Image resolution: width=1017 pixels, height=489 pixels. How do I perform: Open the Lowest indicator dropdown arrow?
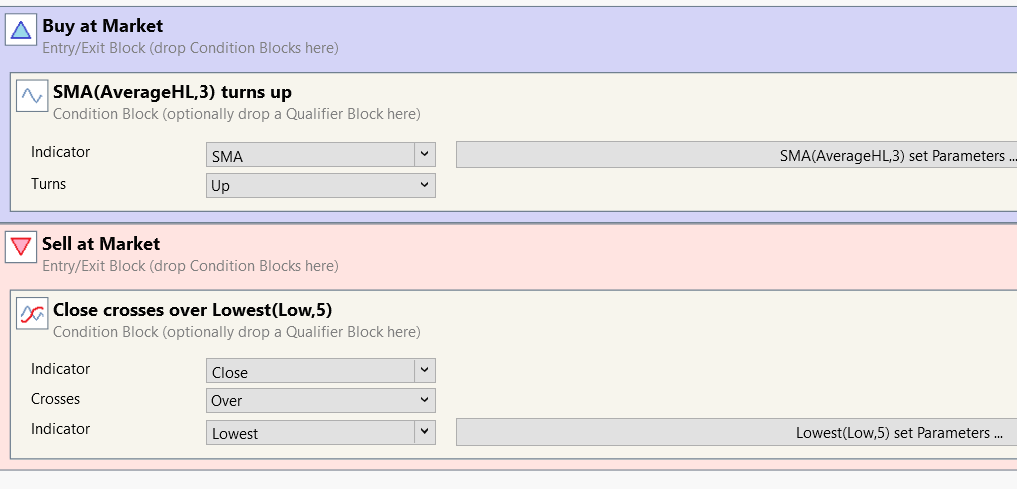point(425,432)
